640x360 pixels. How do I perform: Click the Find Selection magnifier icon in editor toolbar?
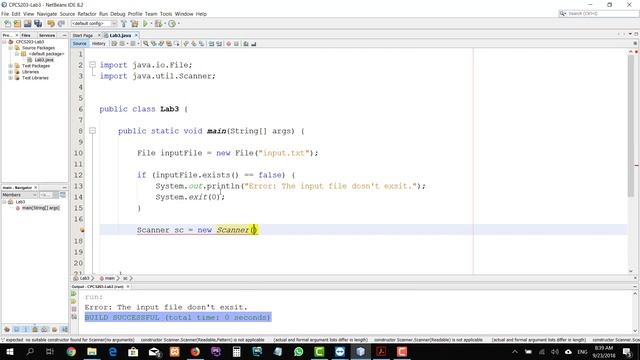pyautogui.click(x=146, y=44)
